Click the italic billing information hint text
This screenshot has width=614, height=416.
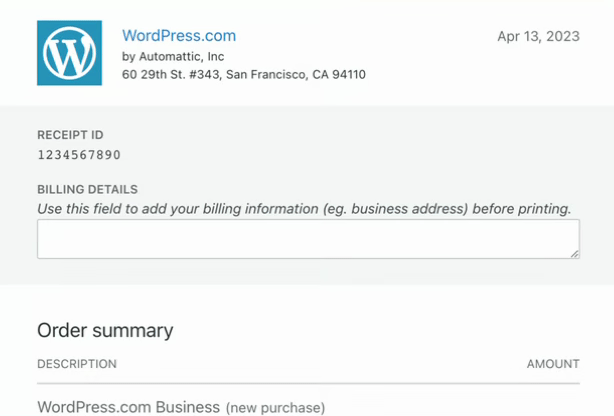[x=304, y=209]
